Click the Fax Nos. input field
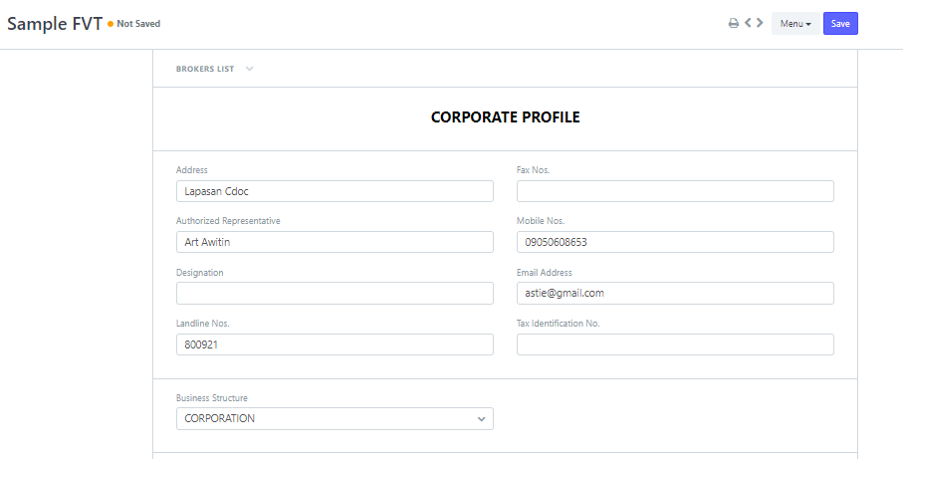Screen dimensions: 926x489 click(x=675, y=191)
